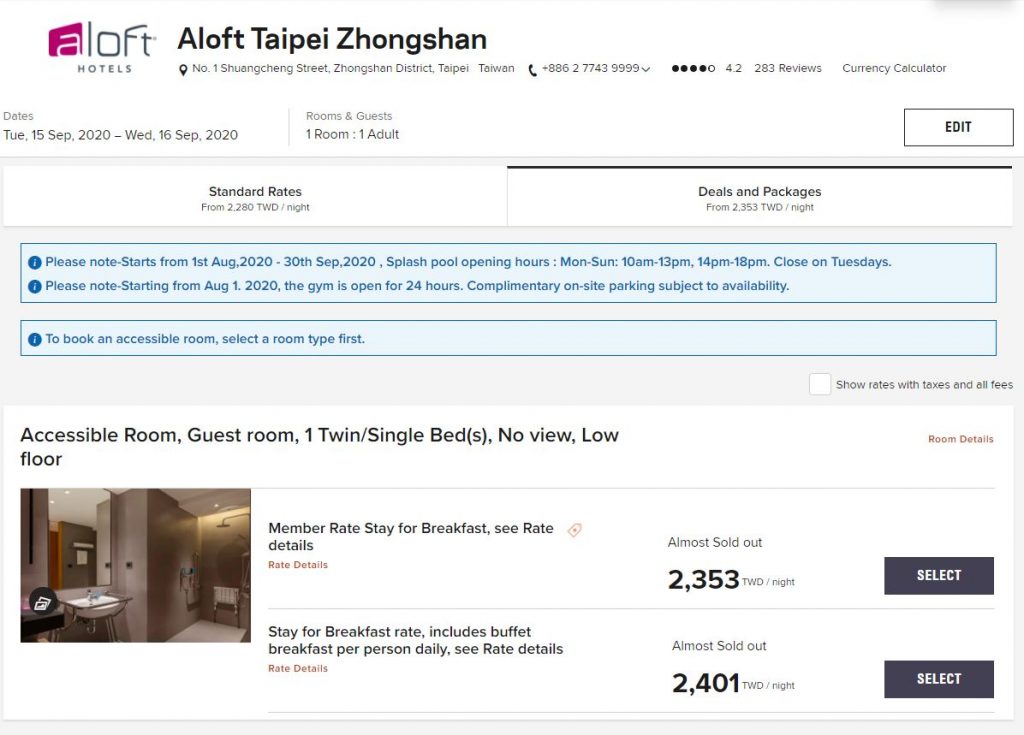
Task: Click the Aloft Hotels logo
Action: [x=101, y=47]
